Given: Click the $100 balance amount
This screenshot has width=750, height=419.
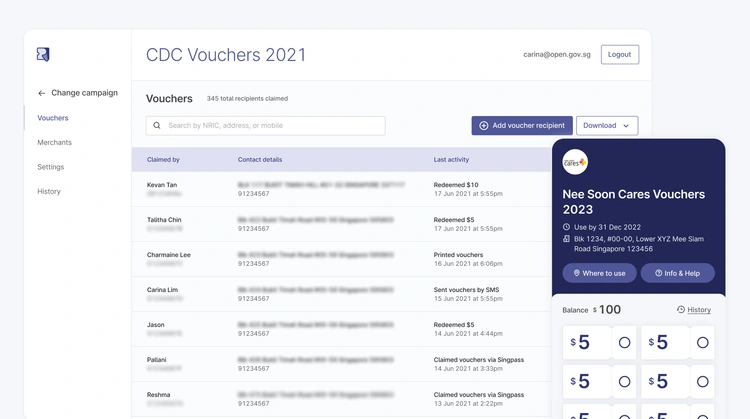Looking at the screenshot, I should [x=607, y=309].
